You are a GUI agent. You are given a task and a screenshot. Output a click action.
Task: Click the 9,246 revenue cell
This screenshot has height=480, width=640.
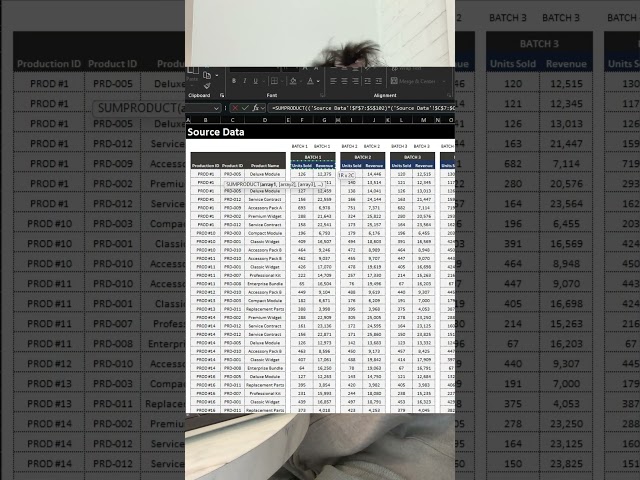pyautogui.click(x=324, y=250)
